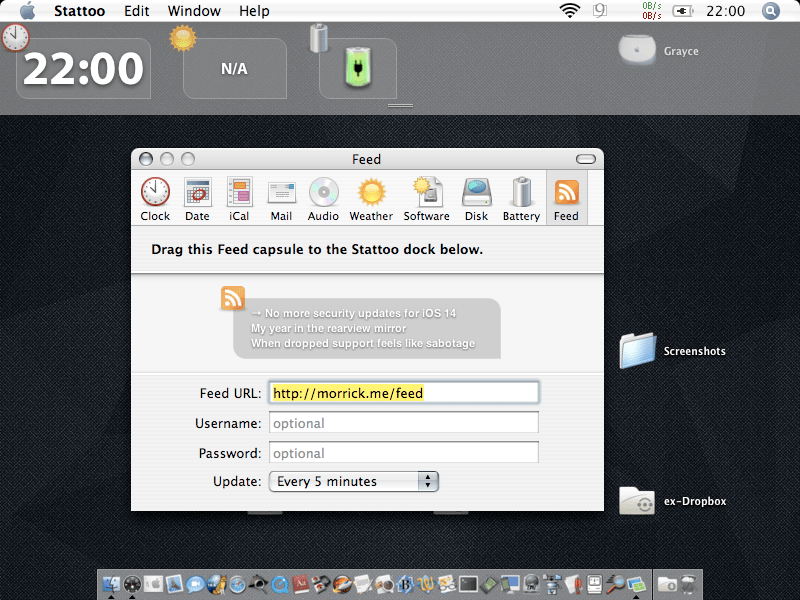
Task: Open the Dictionary app in the Dock
Action: pos(301,584)
